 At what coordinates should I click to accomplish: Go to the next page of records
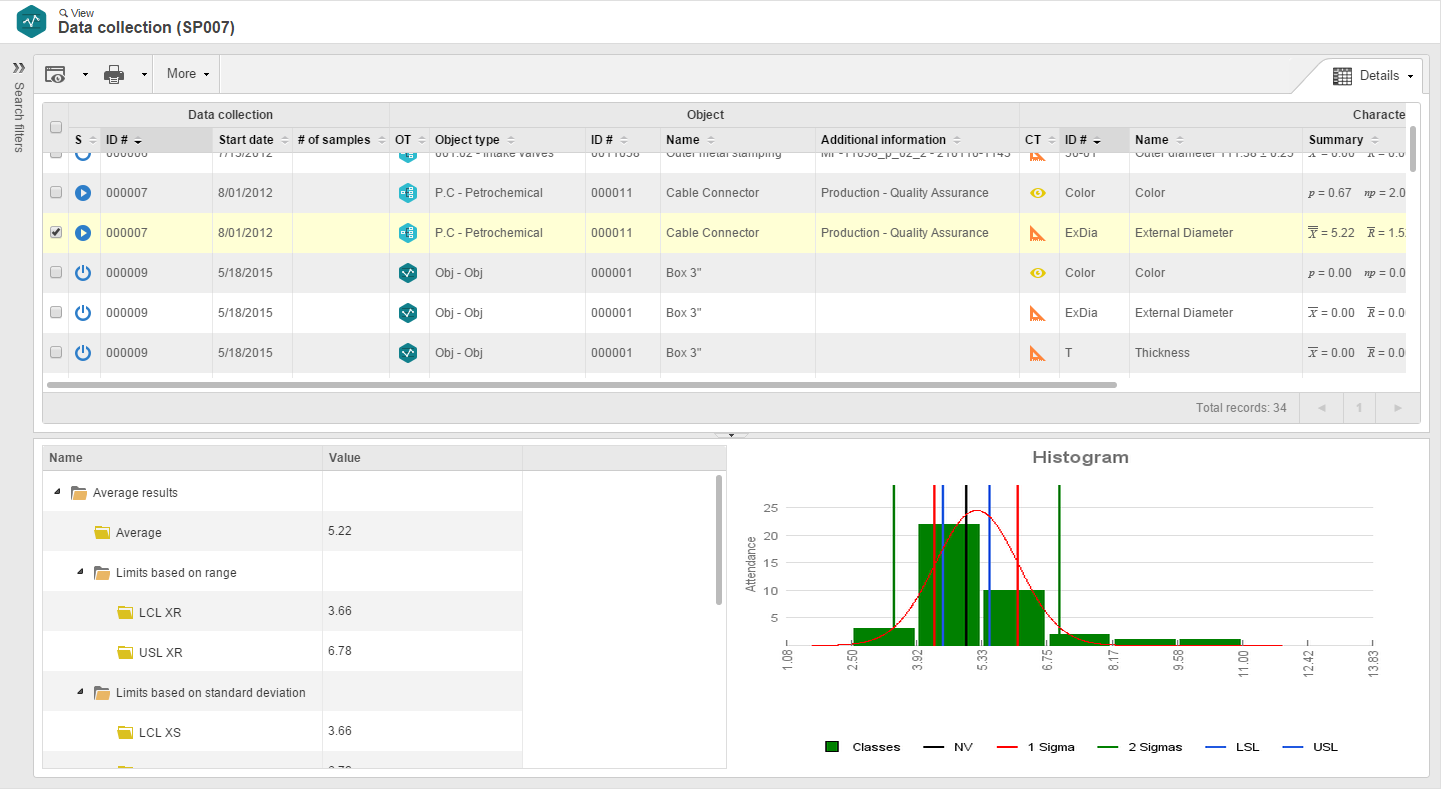click(1398, 408)
